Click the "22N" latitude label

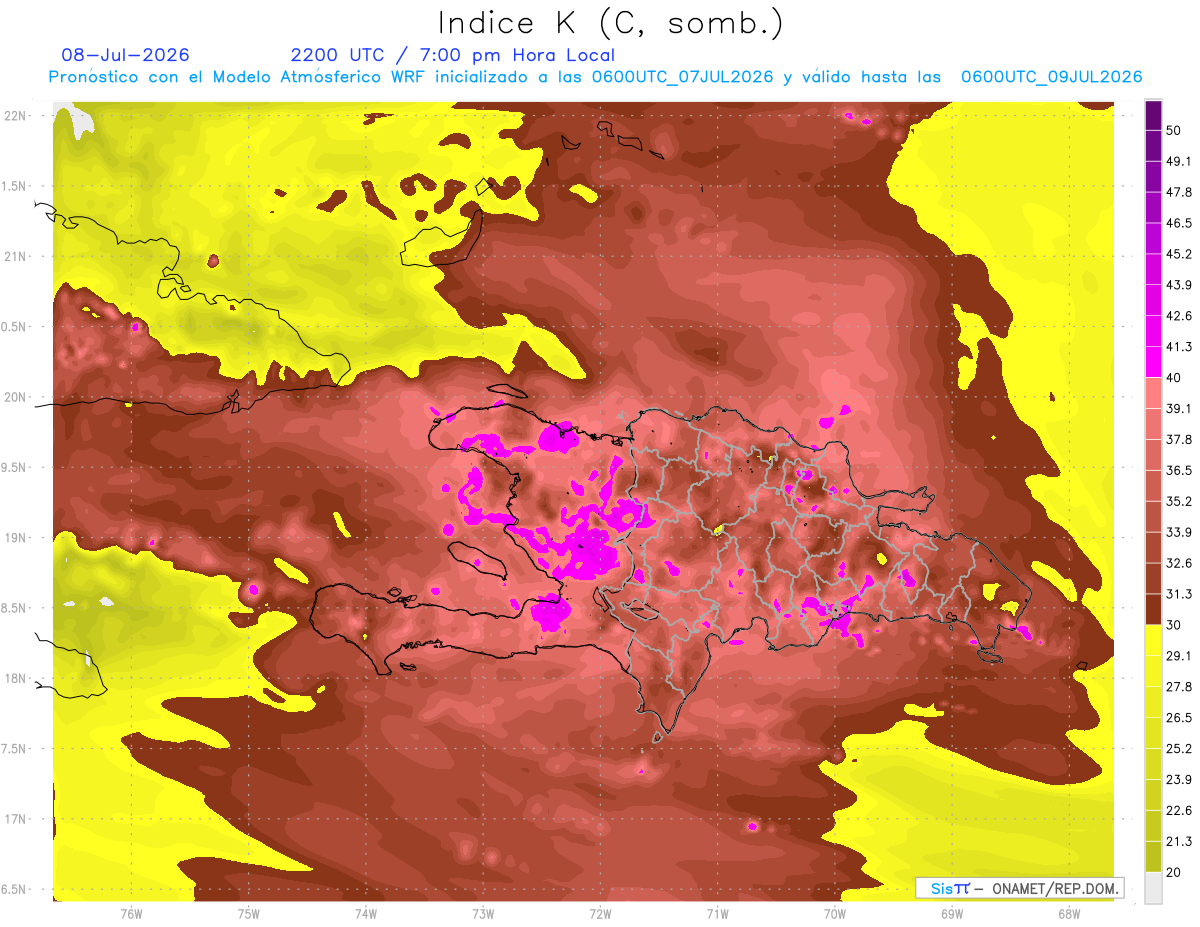(x=16, y=116)
